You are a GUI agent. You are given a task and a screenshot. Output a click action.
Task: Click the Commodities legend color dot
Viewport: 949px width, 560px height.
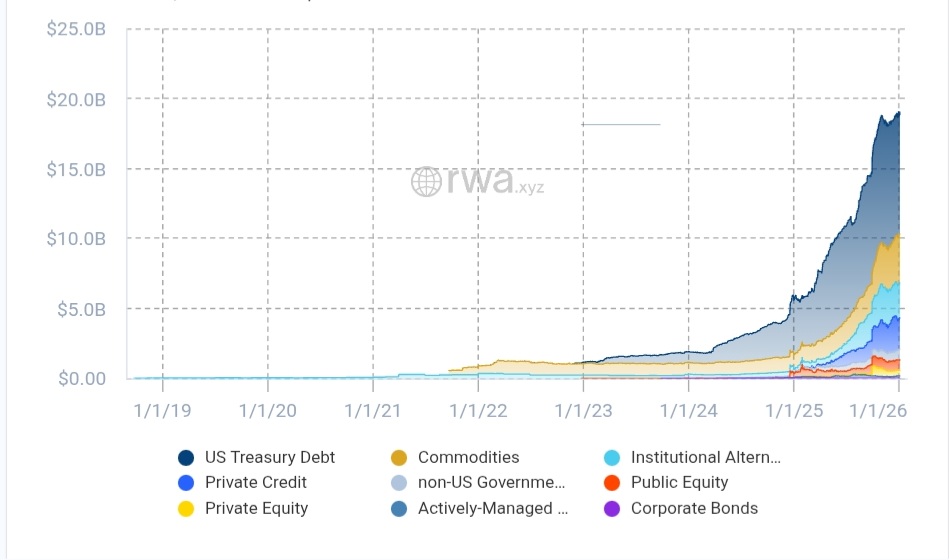click(x=399, y=458)
